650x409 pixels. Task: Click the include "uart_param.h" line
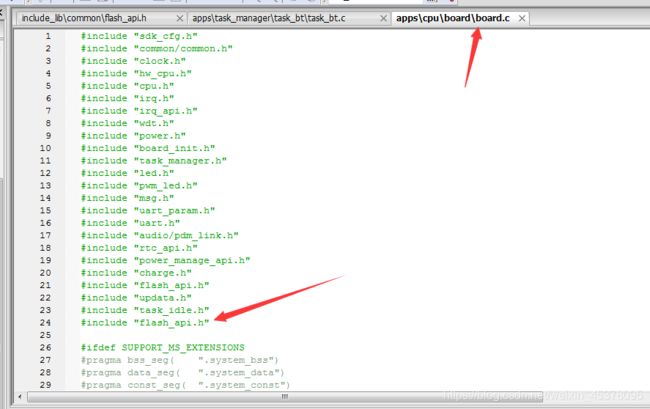pos(148,210)
